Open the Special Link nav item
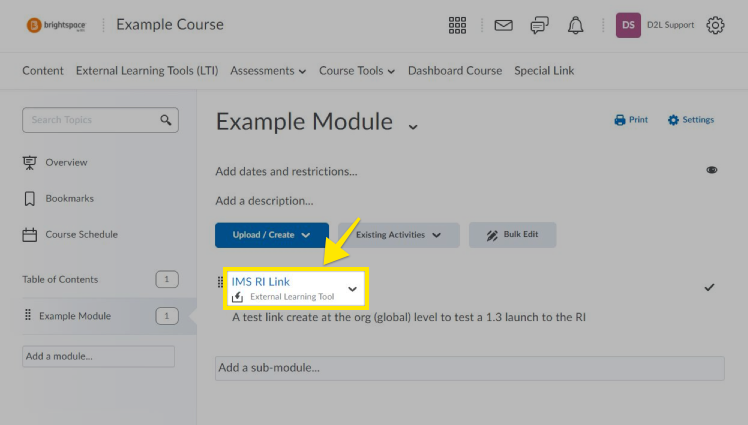748x425 pixels. [544, 71]
